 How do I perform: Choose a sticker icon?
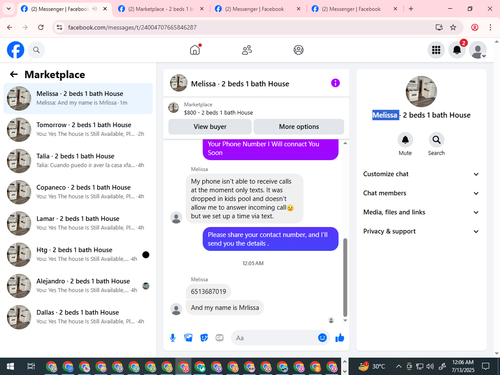coord(204,338)
